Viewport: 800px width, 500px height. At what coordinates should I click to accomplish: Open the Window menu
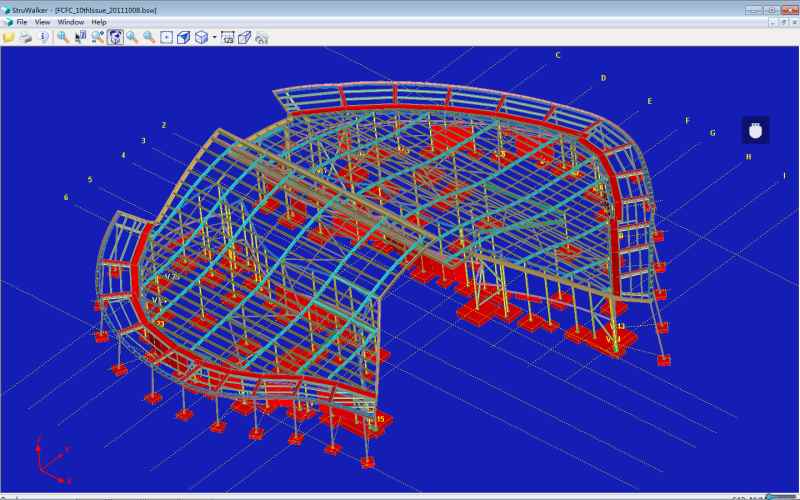tap(71, 22)
